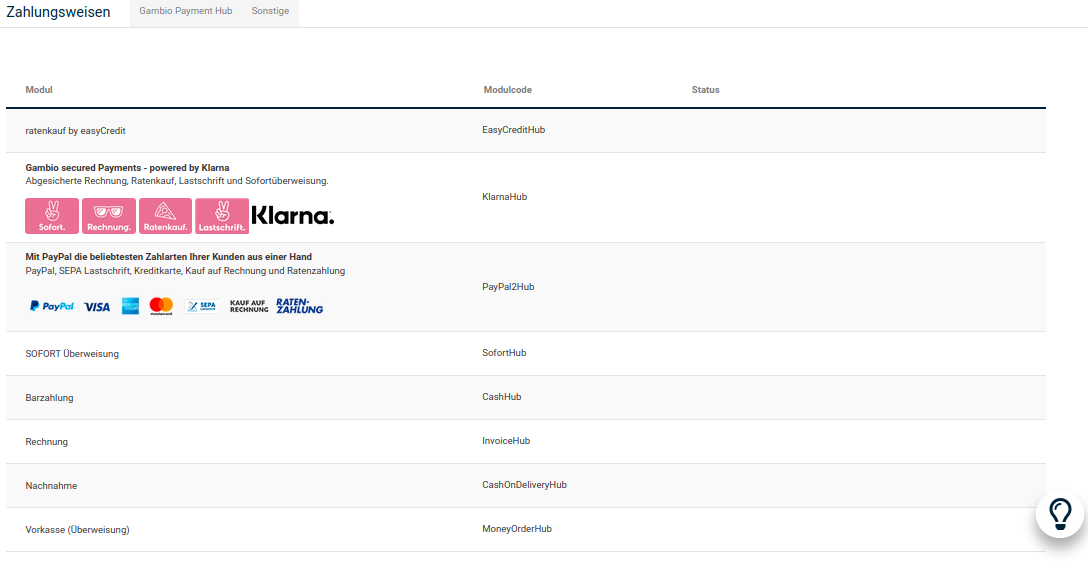
Task: Click the pink Sofort Klarna icon
Action: click(x=52, y=216)
